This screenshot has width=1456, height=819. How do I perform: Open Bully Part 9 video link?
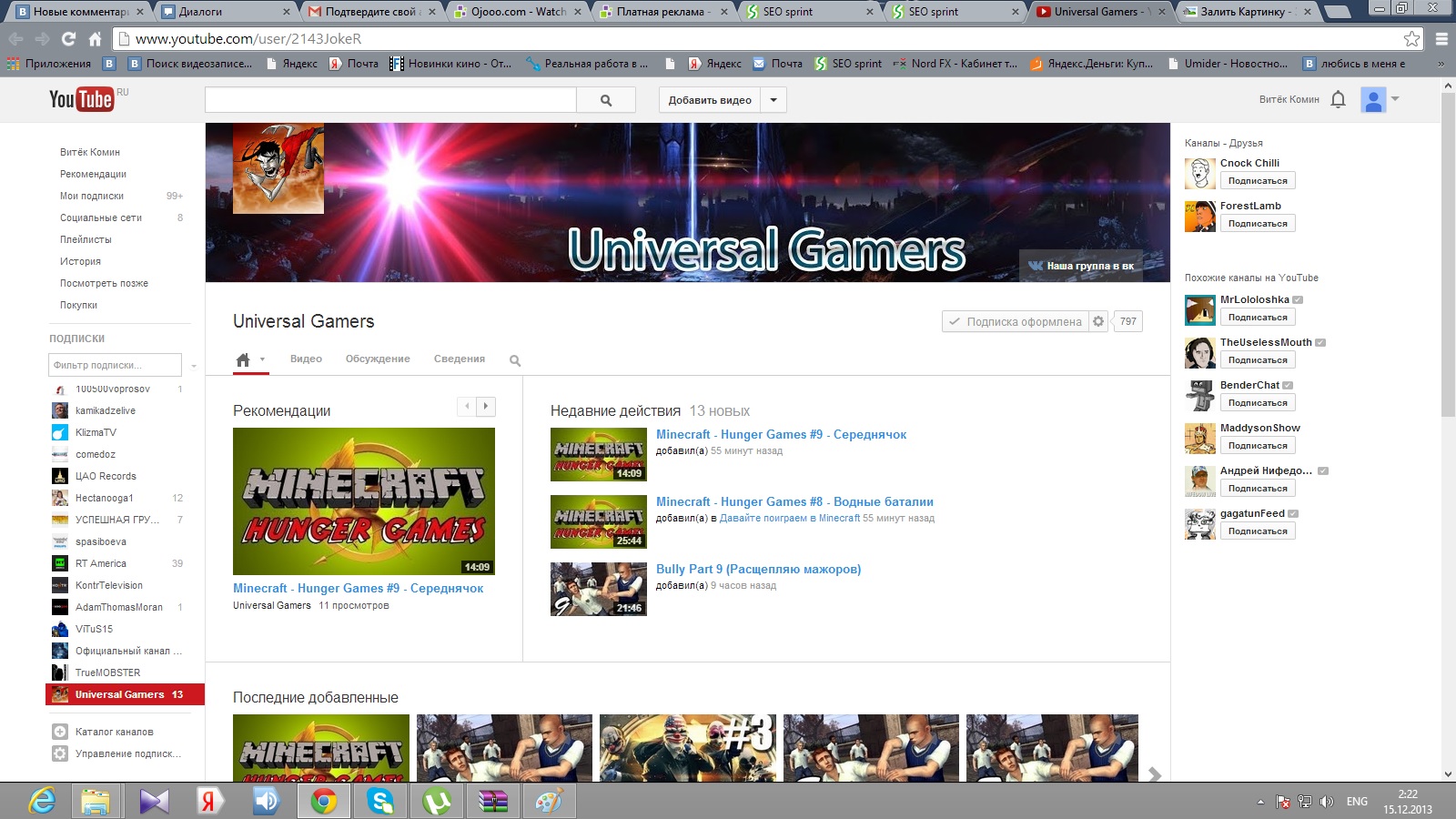pyautogui.click(x=758, y=569)
